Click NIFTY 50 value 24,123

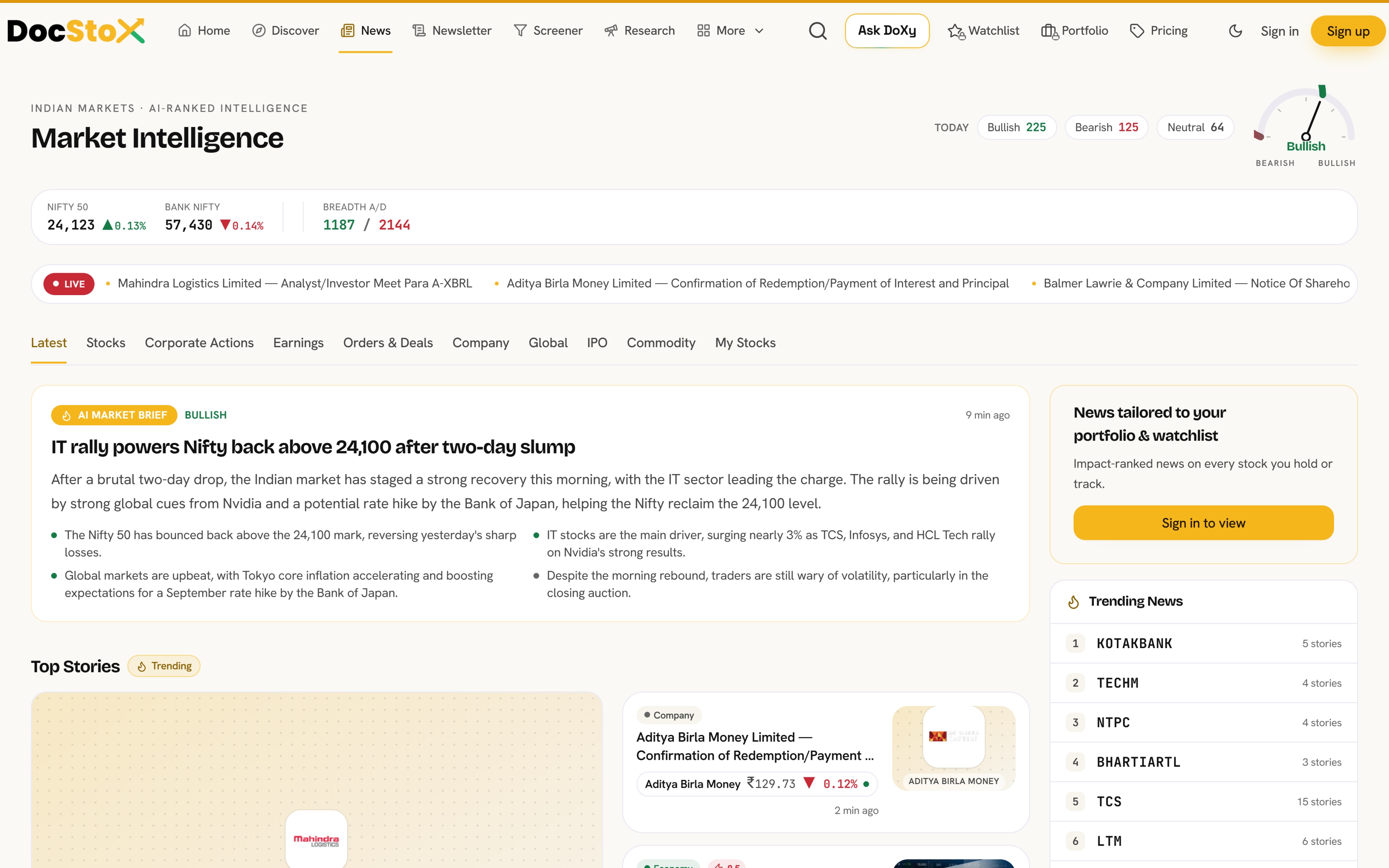point(71,225)
